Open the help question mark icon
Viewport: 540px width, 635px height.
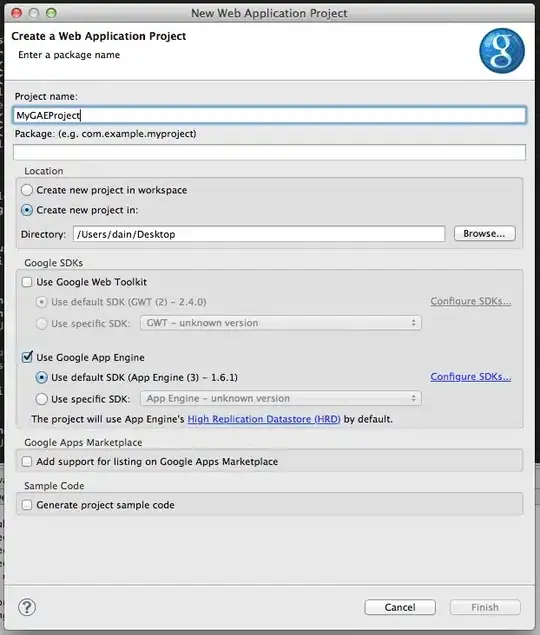pos(27,607)
